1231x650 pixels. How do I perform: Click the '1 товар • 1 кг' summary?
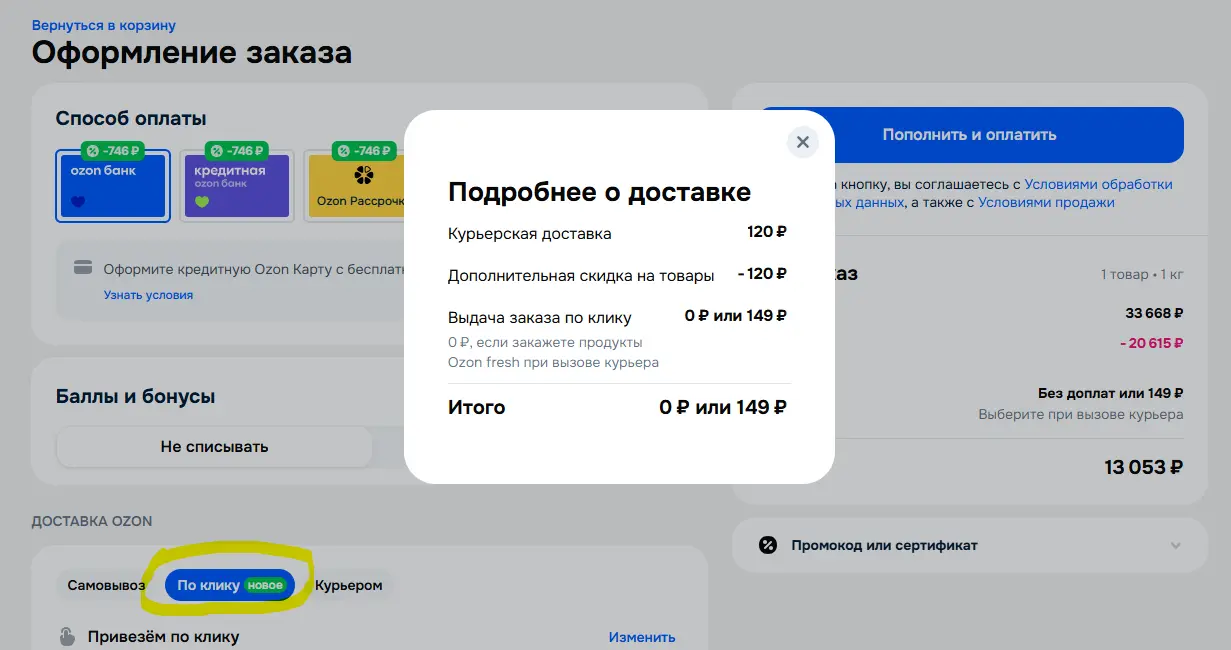(1142, 274)
